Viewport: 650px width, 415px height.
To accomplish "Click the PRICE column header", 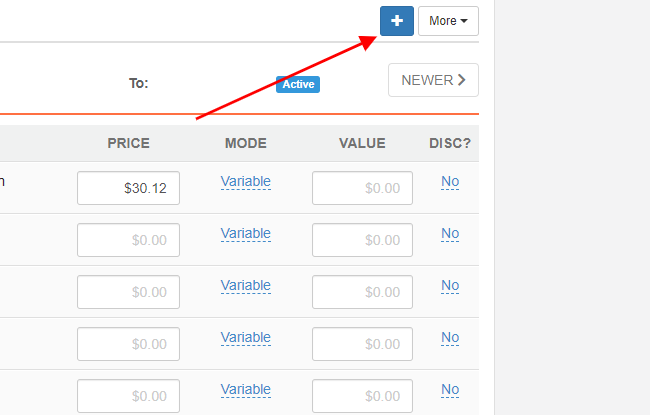I will point(129,143).
